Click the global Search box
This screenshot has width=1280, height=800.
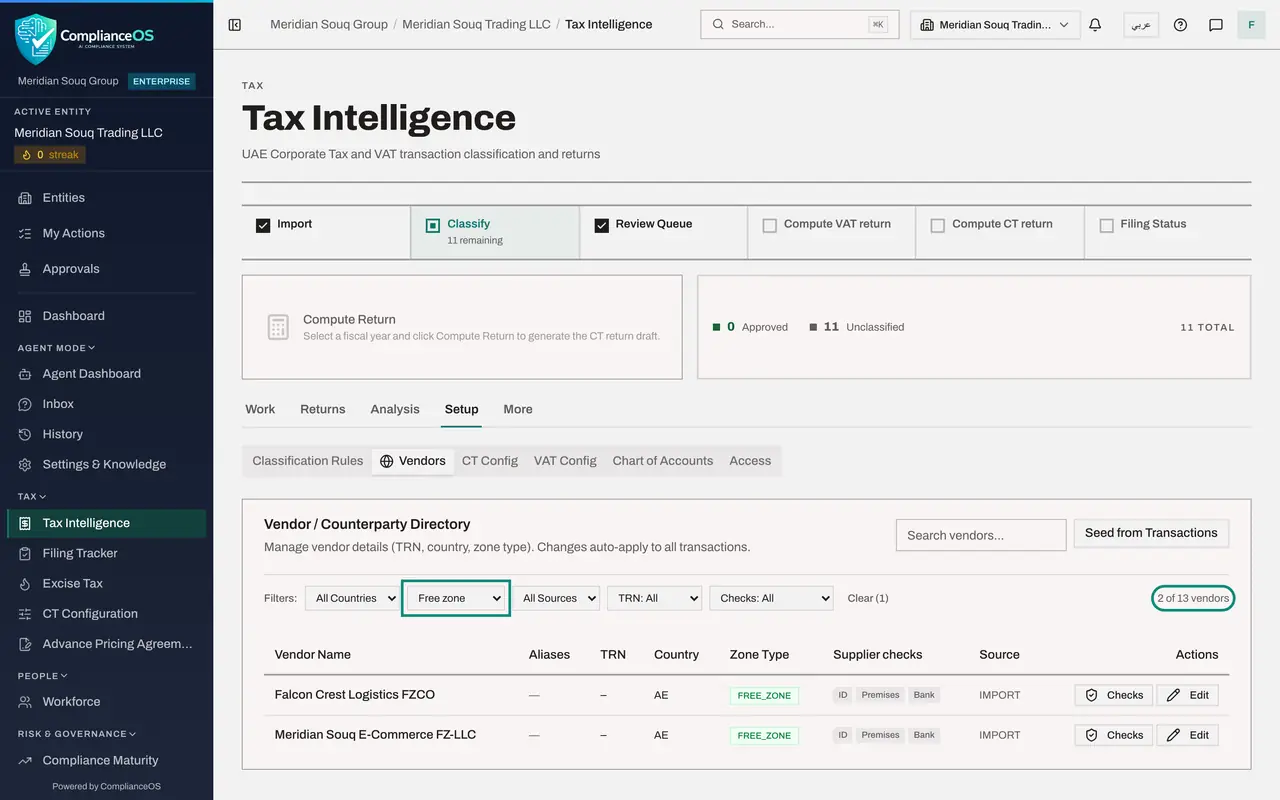click(800, 24)
